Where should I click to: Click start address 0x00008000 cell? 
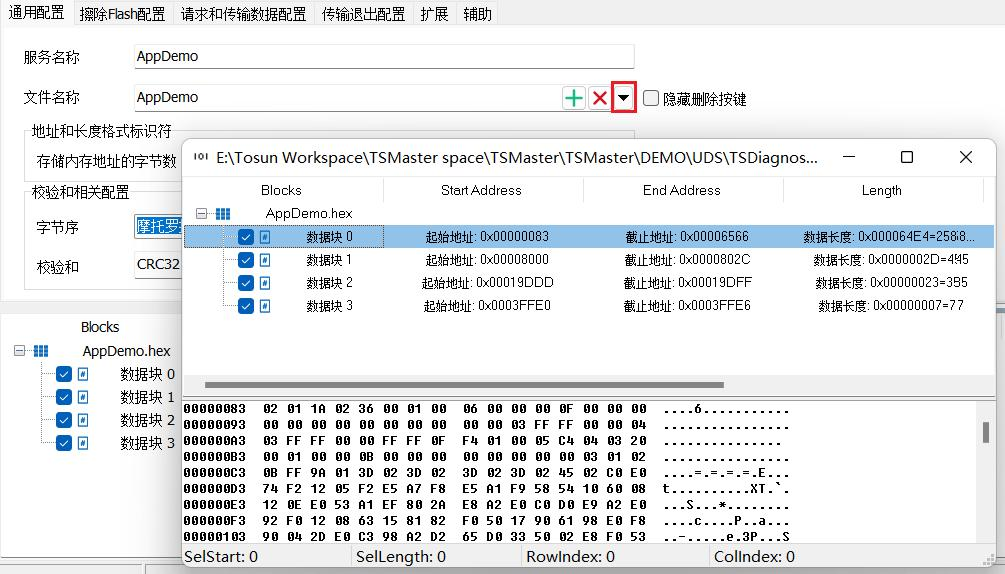click(487, 260)
